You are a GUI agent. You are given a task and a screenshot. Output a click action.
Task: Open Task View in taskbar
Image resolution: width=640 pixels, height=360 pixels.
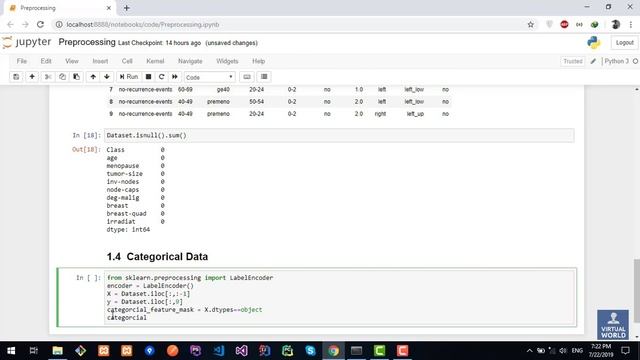click(34, 351)
